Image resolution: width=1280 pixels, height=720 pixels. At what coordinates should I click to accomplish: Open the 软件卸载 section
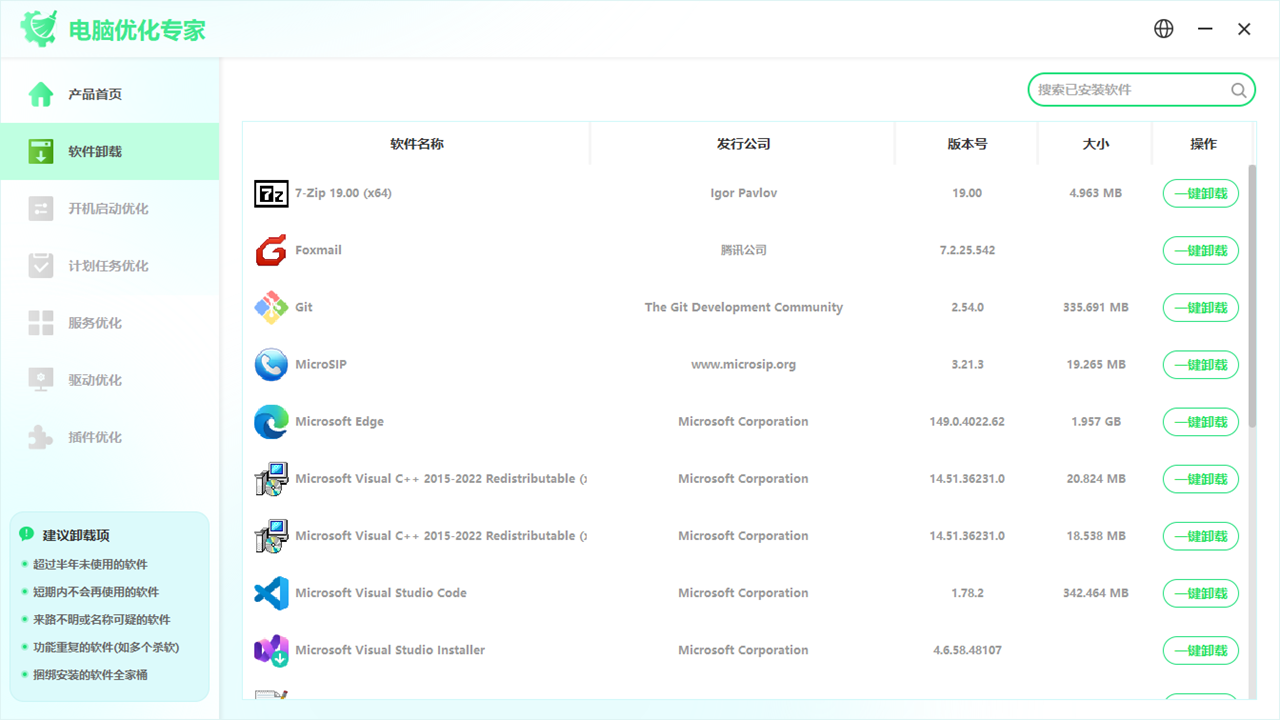point(110,152)
